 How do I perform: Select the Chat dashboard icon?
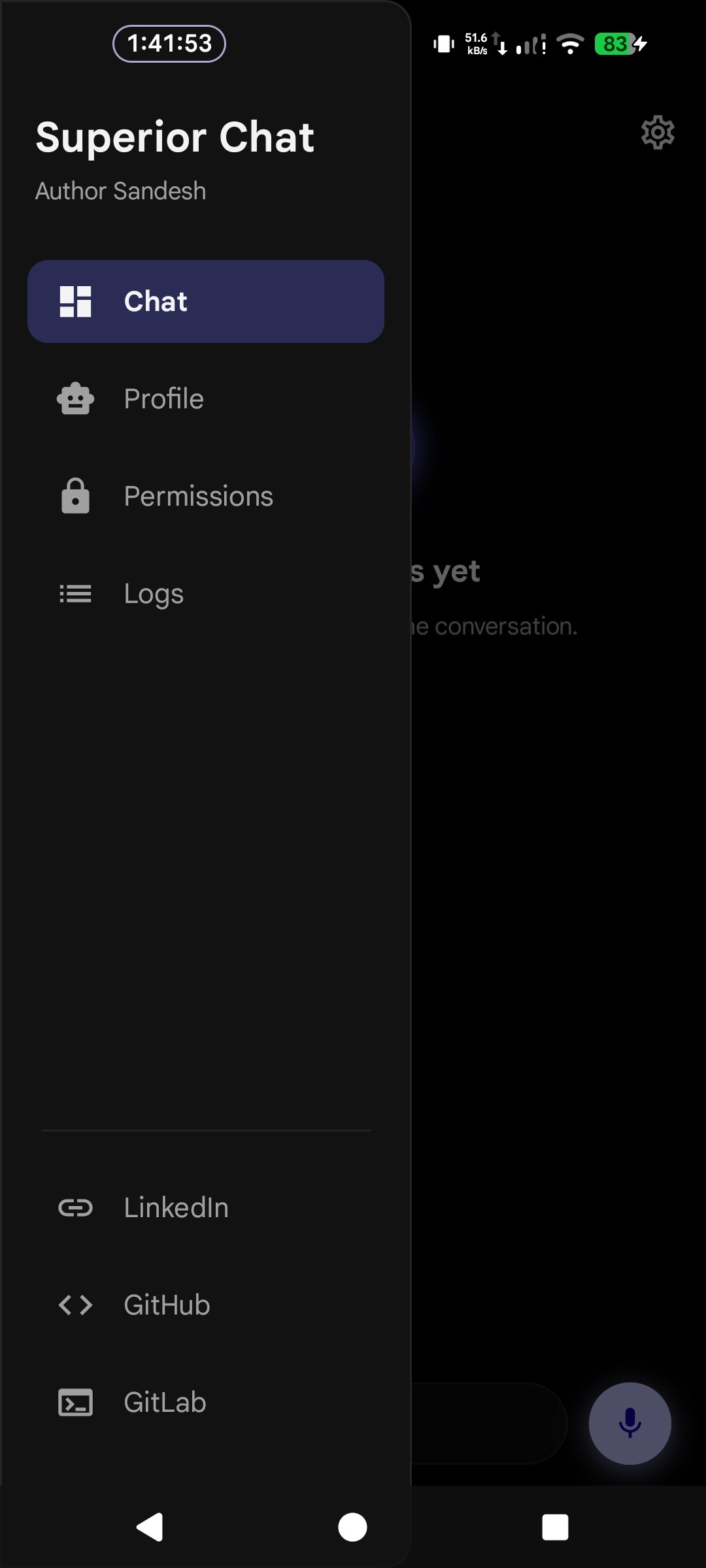[x=75, y=301]
